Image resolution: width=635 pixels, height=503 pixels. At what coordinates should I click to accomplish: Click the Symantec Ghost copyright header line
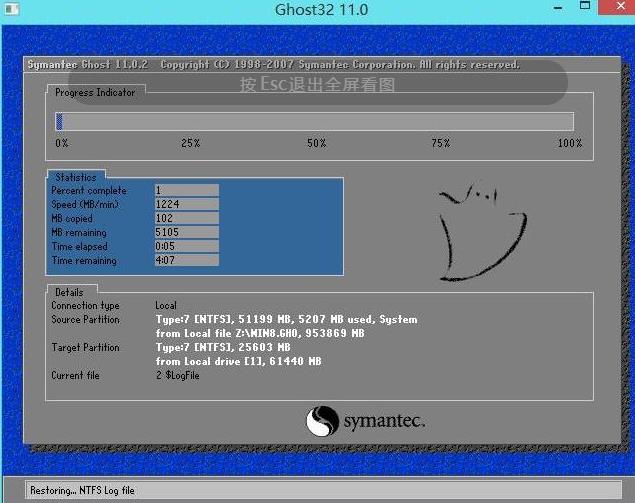(273, 64)
